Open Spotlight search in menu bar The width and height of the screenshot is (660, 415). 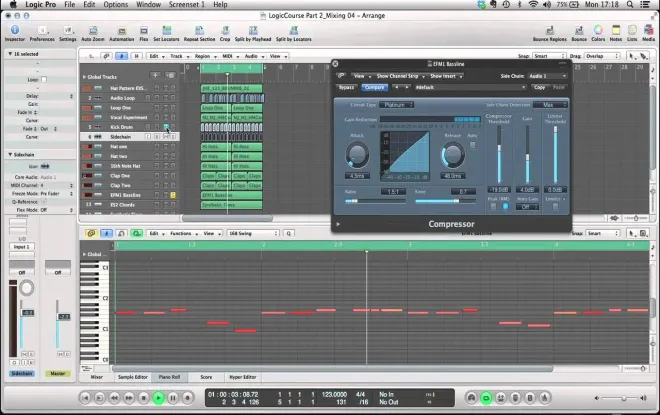pyautogui.click(x=630, y=5)
